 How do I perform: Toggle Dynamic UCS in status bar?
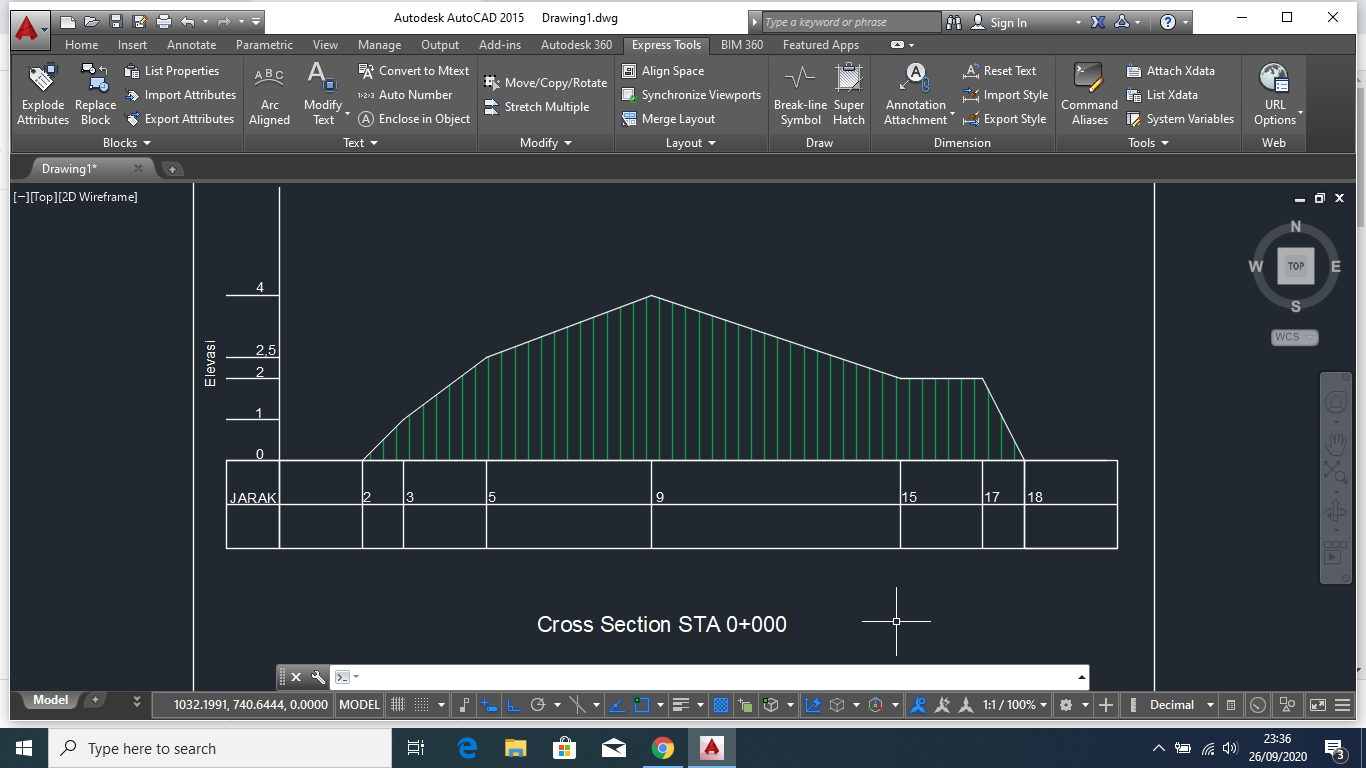coord(813,705)
